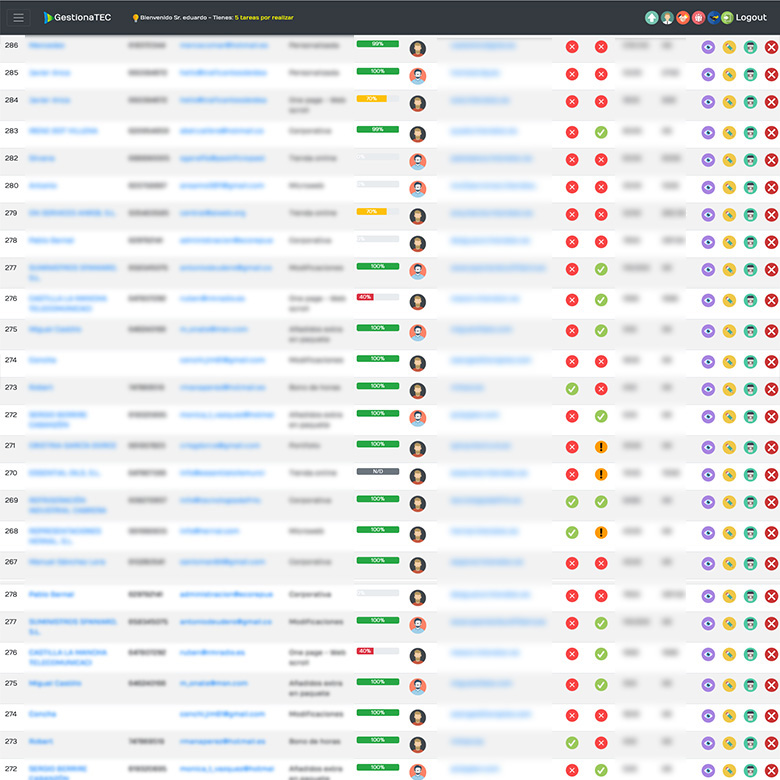Edit row 285 using the pencil icon
The image size is (780, 780).
click(x=729, y=74)
